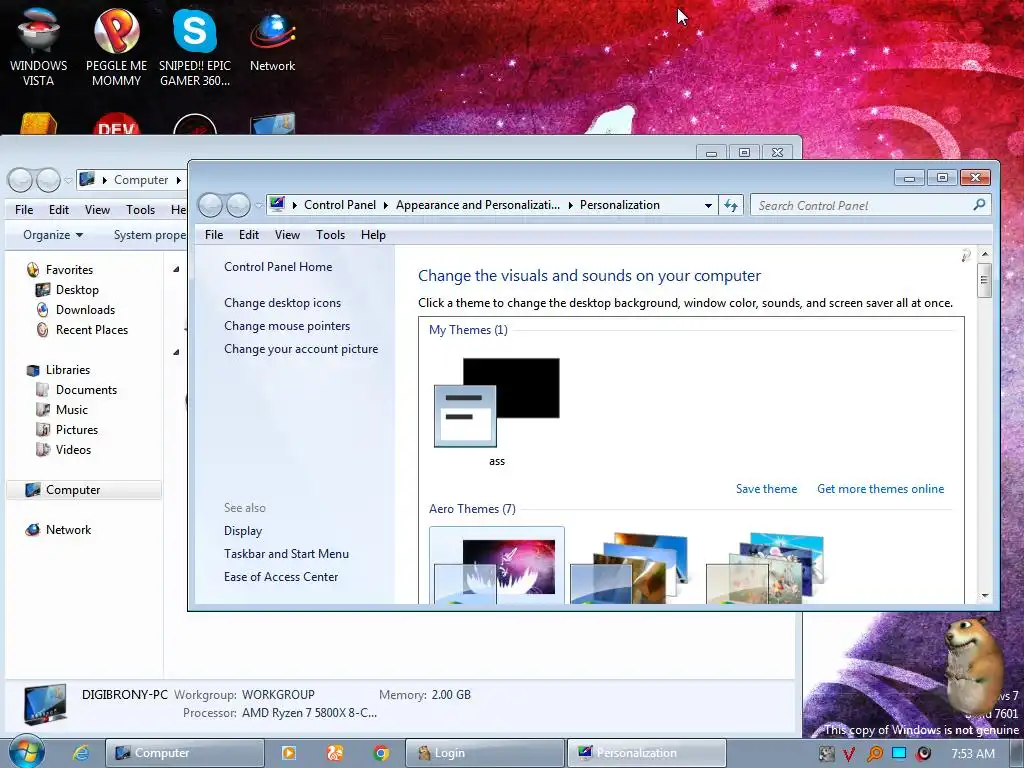
Task: Click the help question mark icon
Action: tap(966, 255)
